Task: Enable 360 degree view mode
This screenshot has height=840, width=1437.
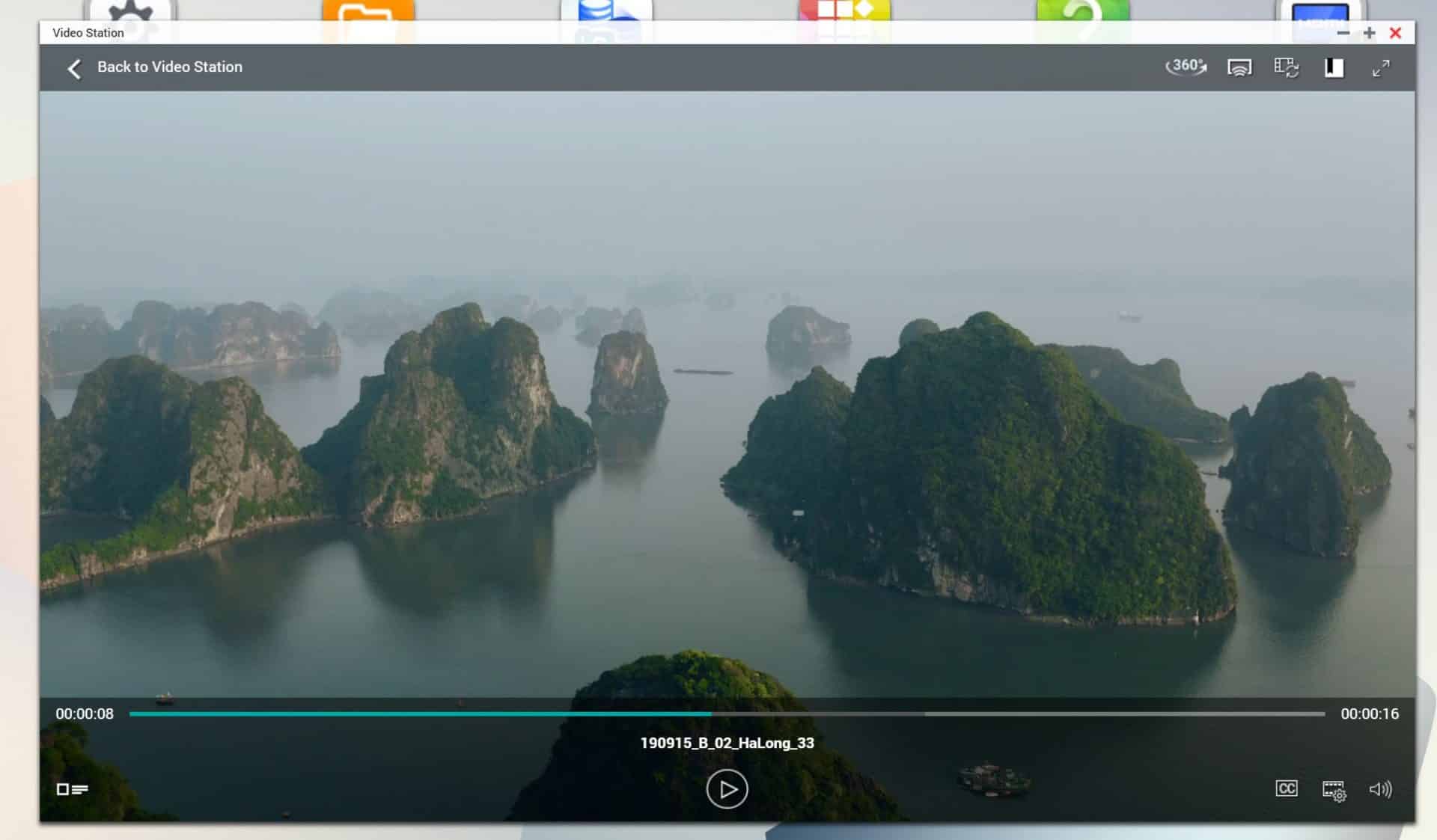Action: [1186, 67]
